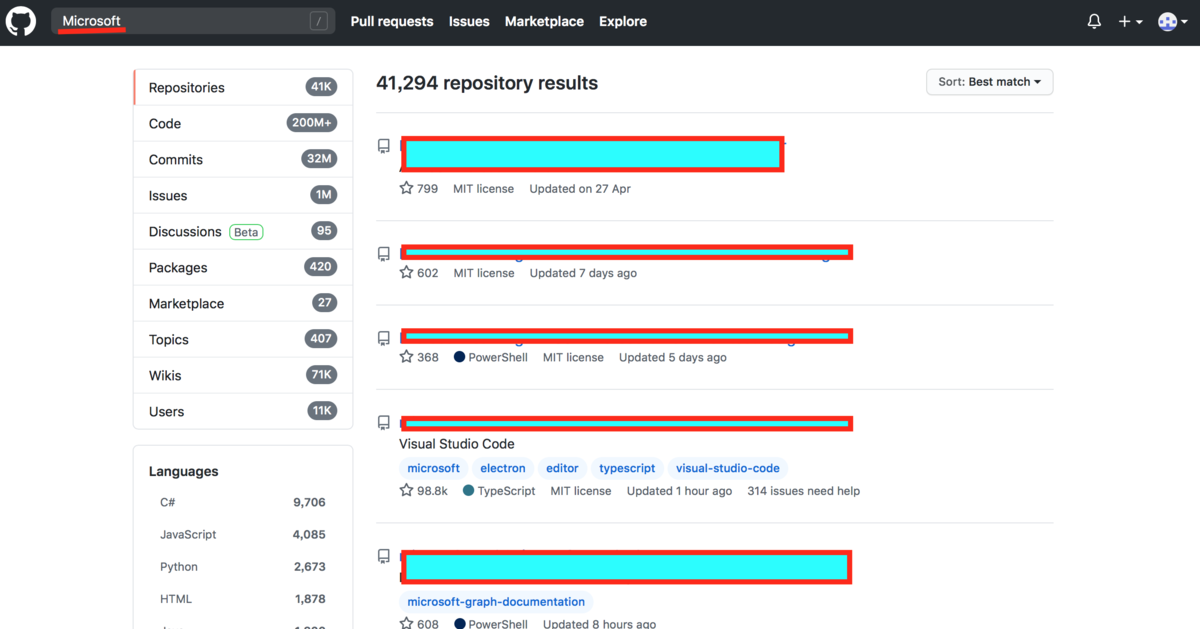Open Issues in top navigation
The height and width of the screenshot is (629, 1200).
tap(469, 21)
